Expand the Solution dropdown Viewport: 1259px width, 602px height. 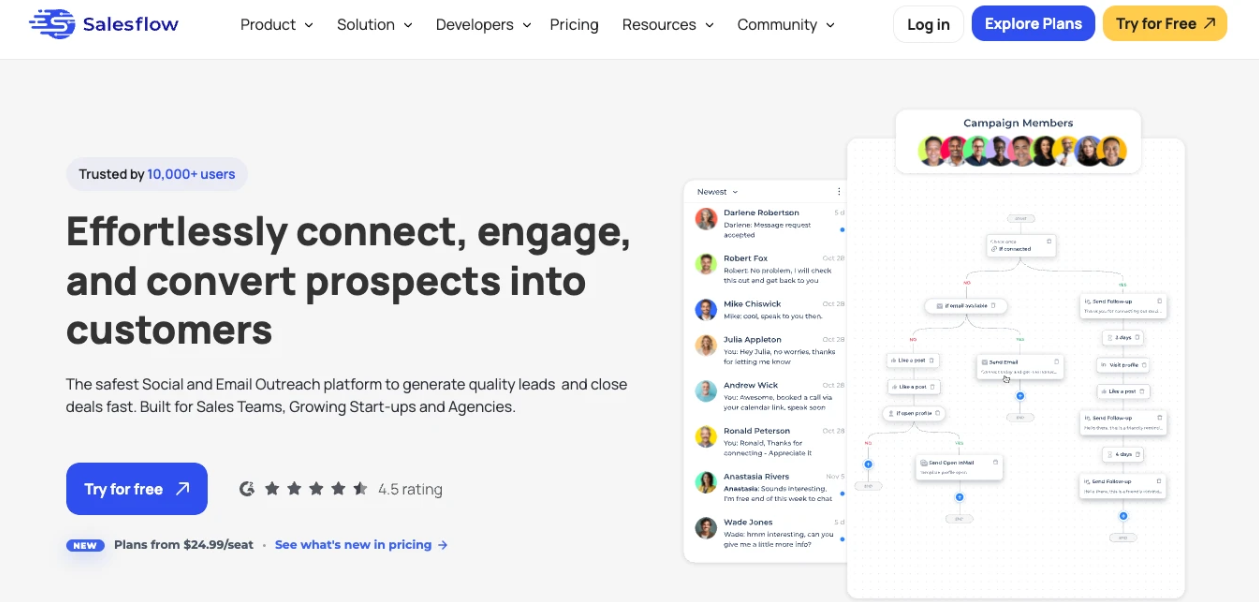tap(375, 24)
